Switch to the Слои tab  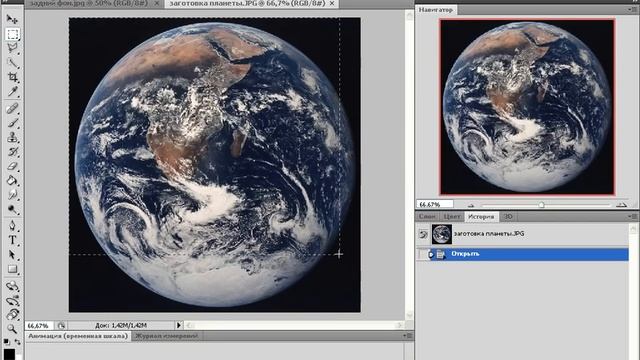point(427,216)
